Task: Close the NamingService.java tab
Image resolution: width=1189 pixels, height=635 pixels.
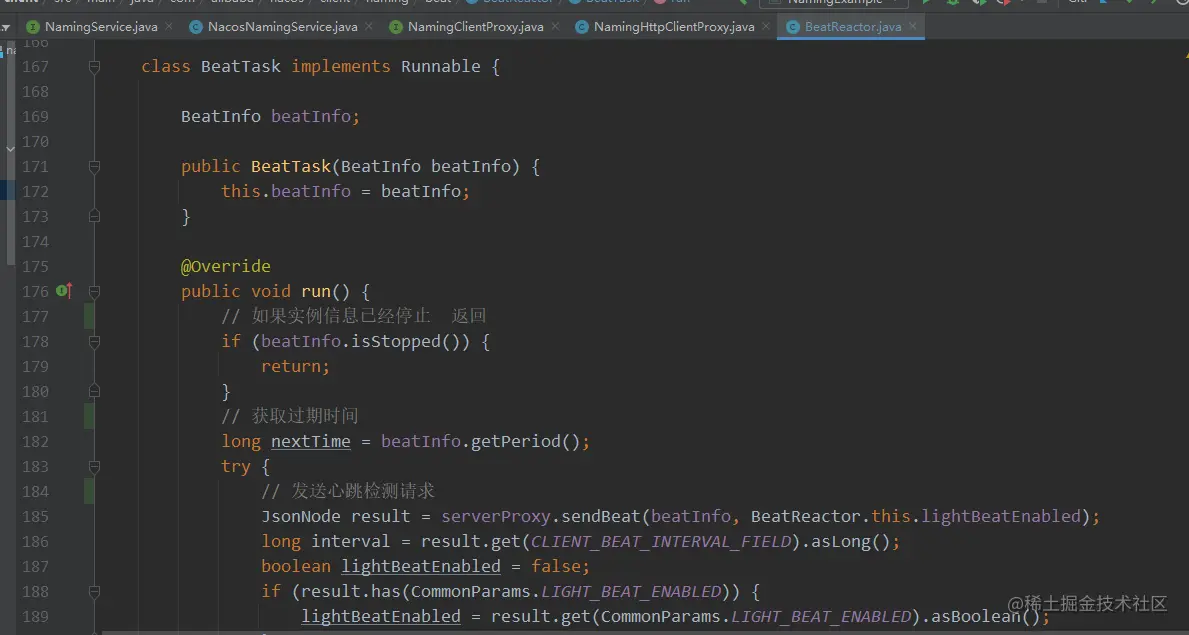Action: coord(168,27)
